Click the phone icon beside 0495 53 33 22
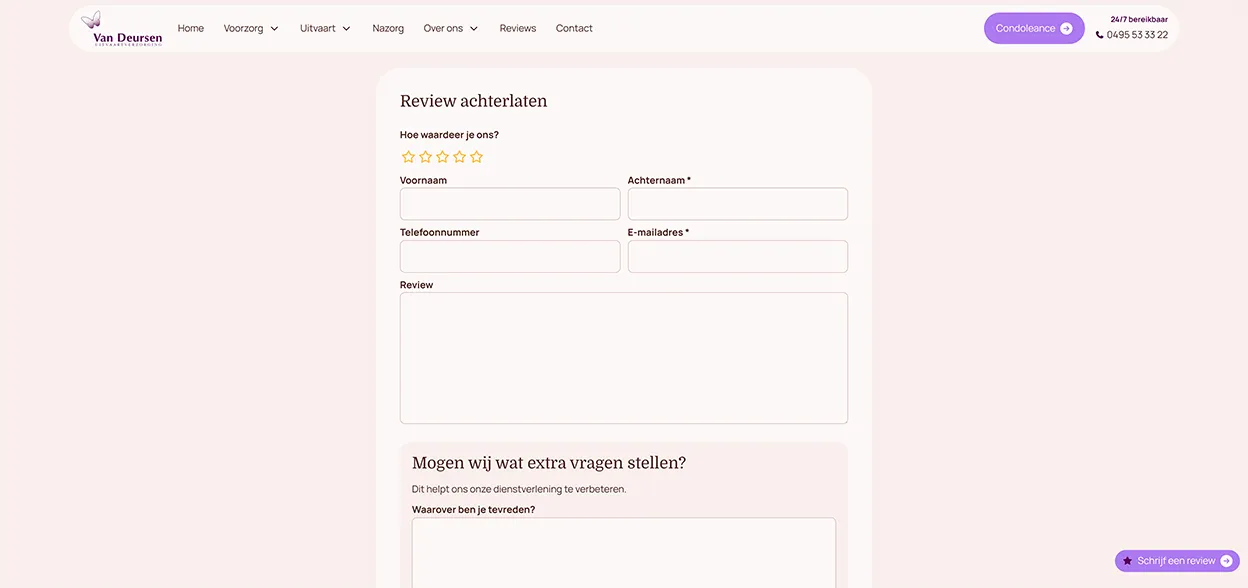The image size is (1248, 588). [x=1100, y=35]
